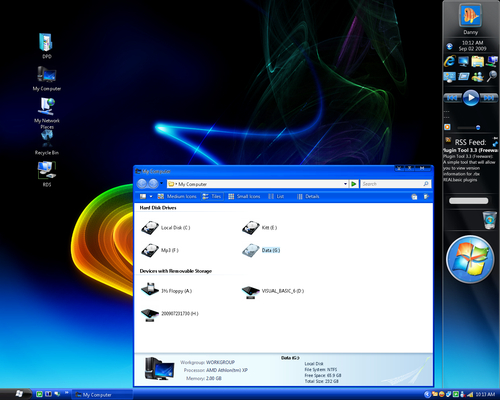The width and height of the screenshot is (500, 400).
Task: Launch Messenger from sidebar launcher
Action: 478,77
